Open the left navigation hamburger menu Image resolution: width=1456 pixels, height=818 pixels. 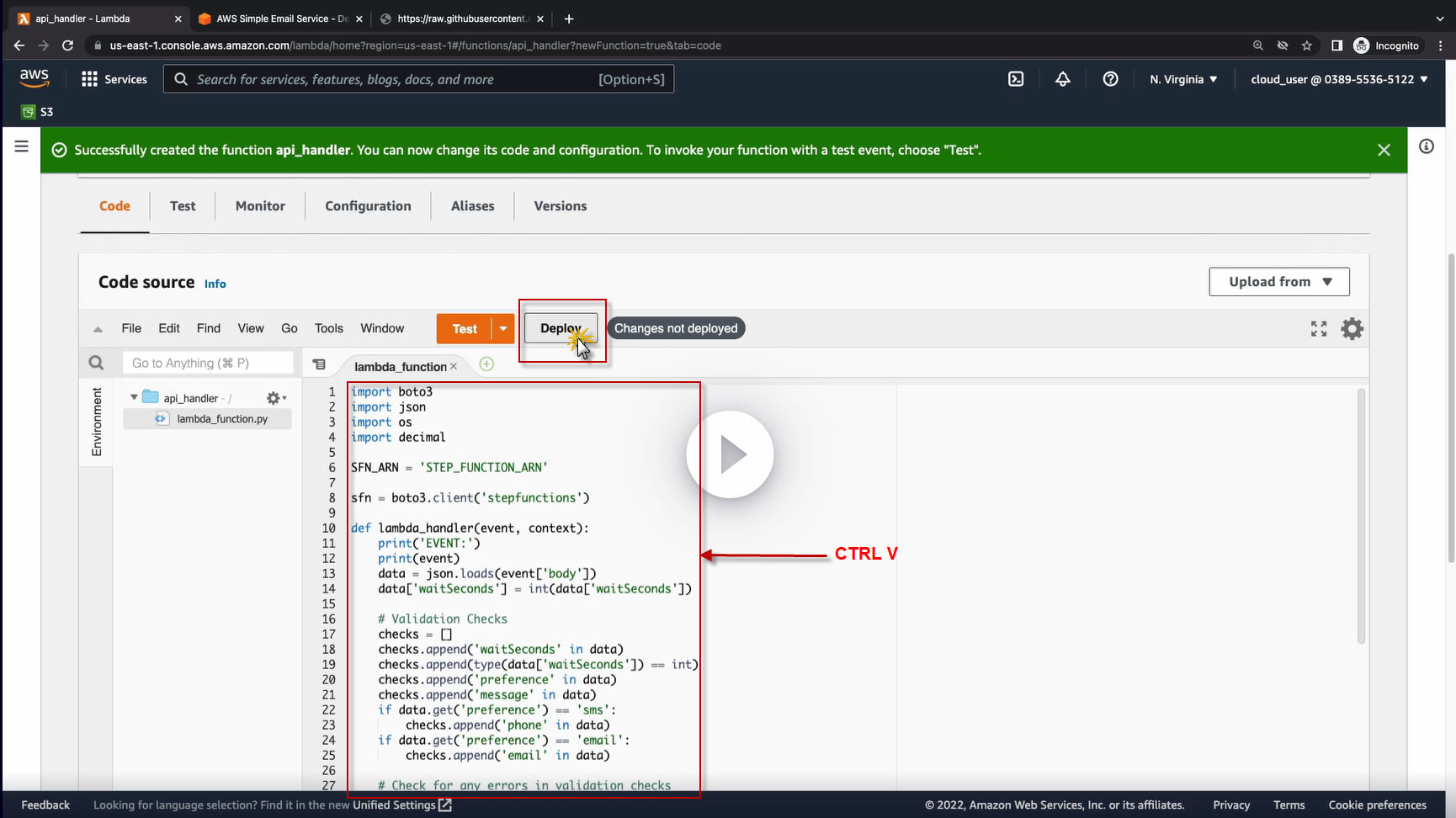22,146
